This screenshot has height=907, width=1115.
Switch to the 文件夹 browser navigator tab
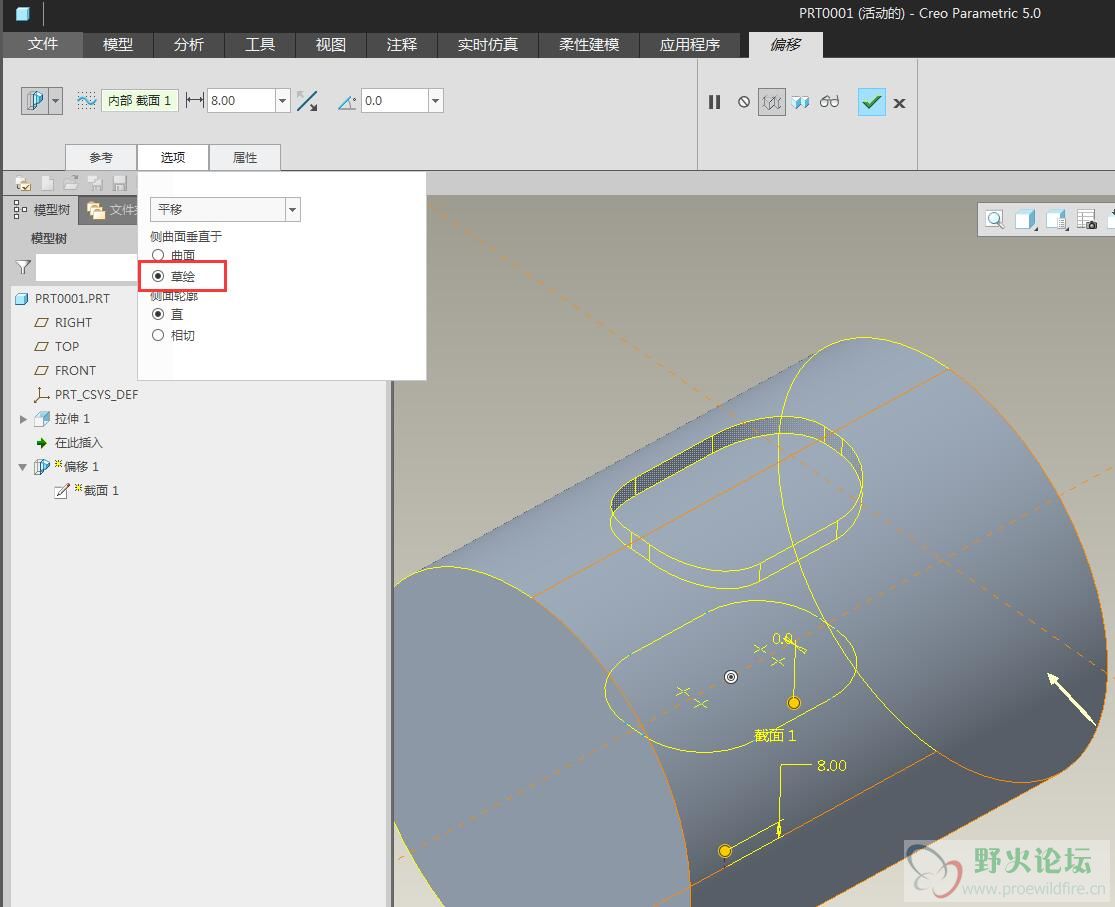pyautogui.click(x=110, y=209)
